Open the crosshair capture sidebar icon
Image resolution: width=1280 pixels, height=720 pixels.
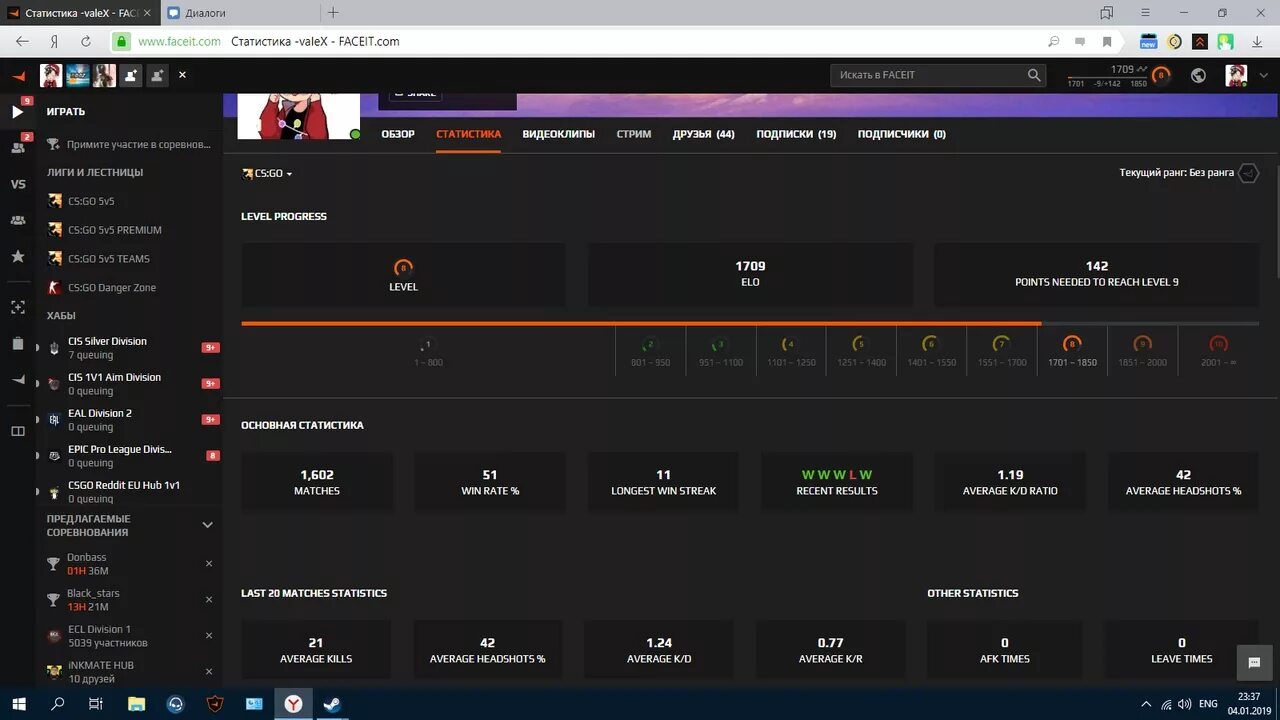click(x=17, y=307)
